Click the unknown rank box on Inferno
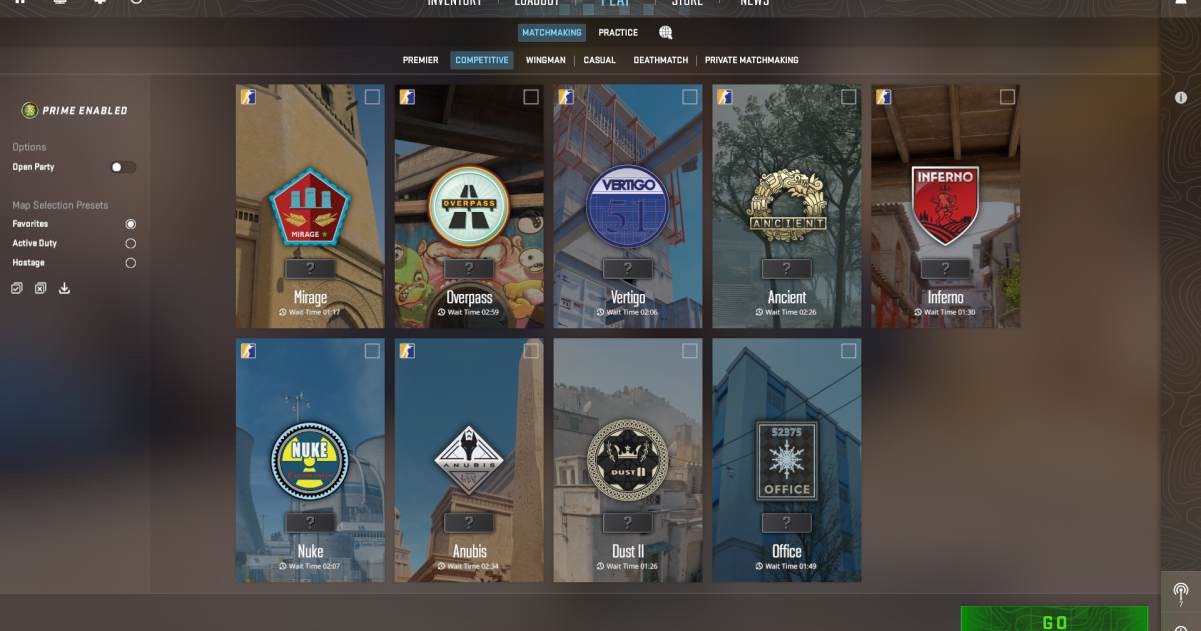1201x631 pixels. point(946,269)
